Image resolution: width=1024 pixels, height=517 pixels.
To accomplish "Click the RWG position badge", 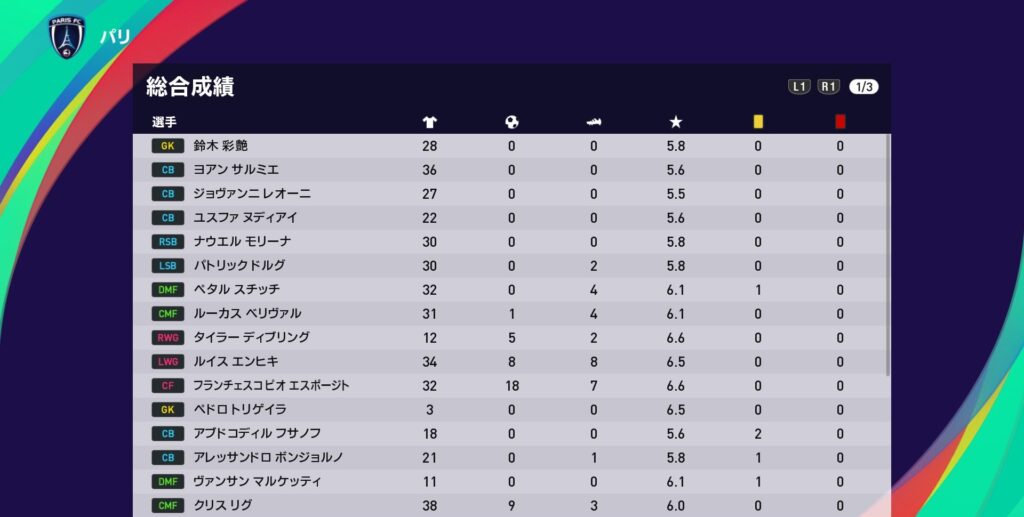I will [x=167, y=338].
